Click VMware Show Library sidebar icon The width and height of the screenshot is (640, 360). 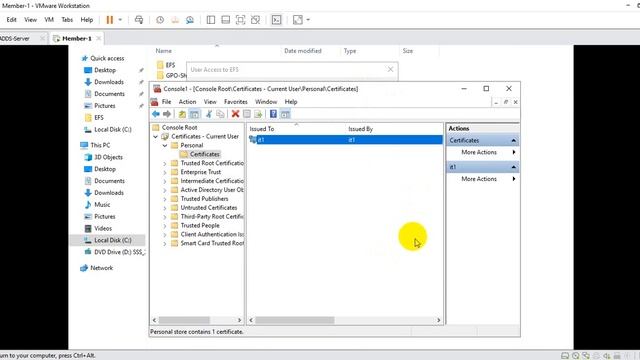click(211, 20)
